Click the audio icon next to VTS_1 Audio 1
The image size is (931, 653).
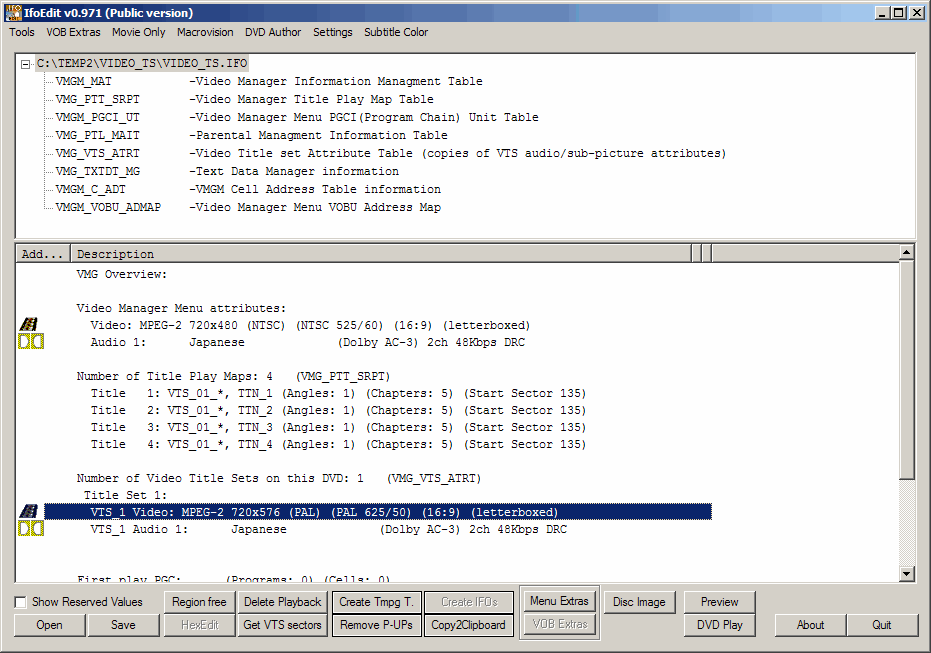point(30,529)
